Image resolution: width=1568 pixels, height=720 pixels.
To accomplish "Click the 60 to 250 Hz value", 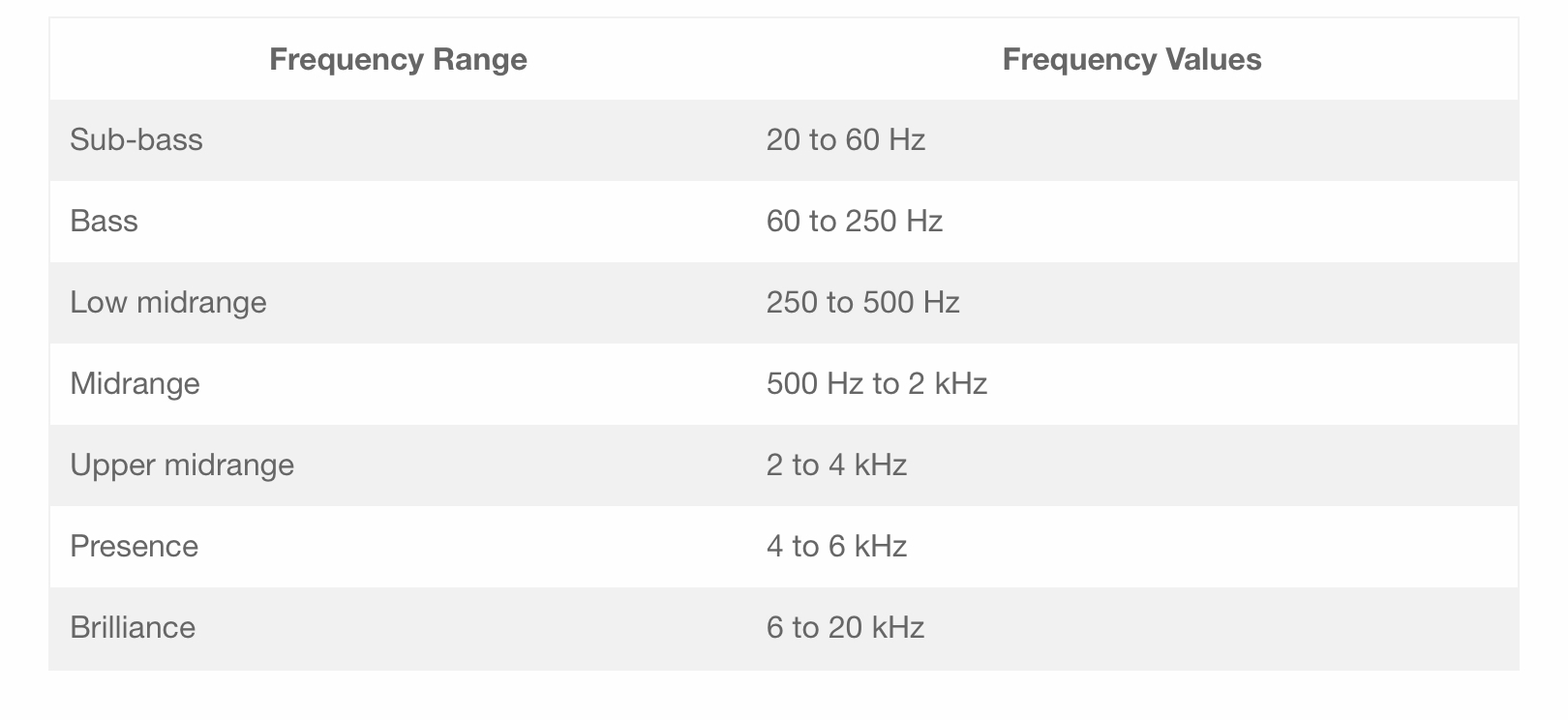I will point(854,222).
